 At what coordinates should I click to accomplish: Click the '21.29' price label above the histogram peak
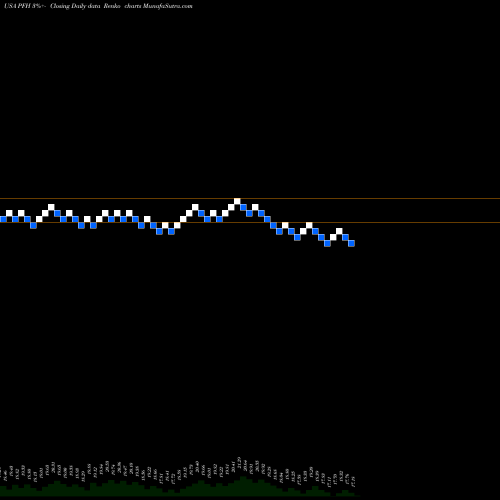point(239,462)
